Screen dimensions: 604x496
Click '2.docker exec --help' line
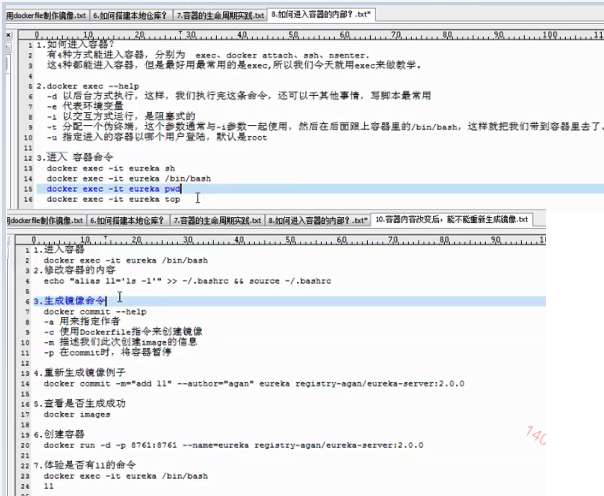coord(88,86)
